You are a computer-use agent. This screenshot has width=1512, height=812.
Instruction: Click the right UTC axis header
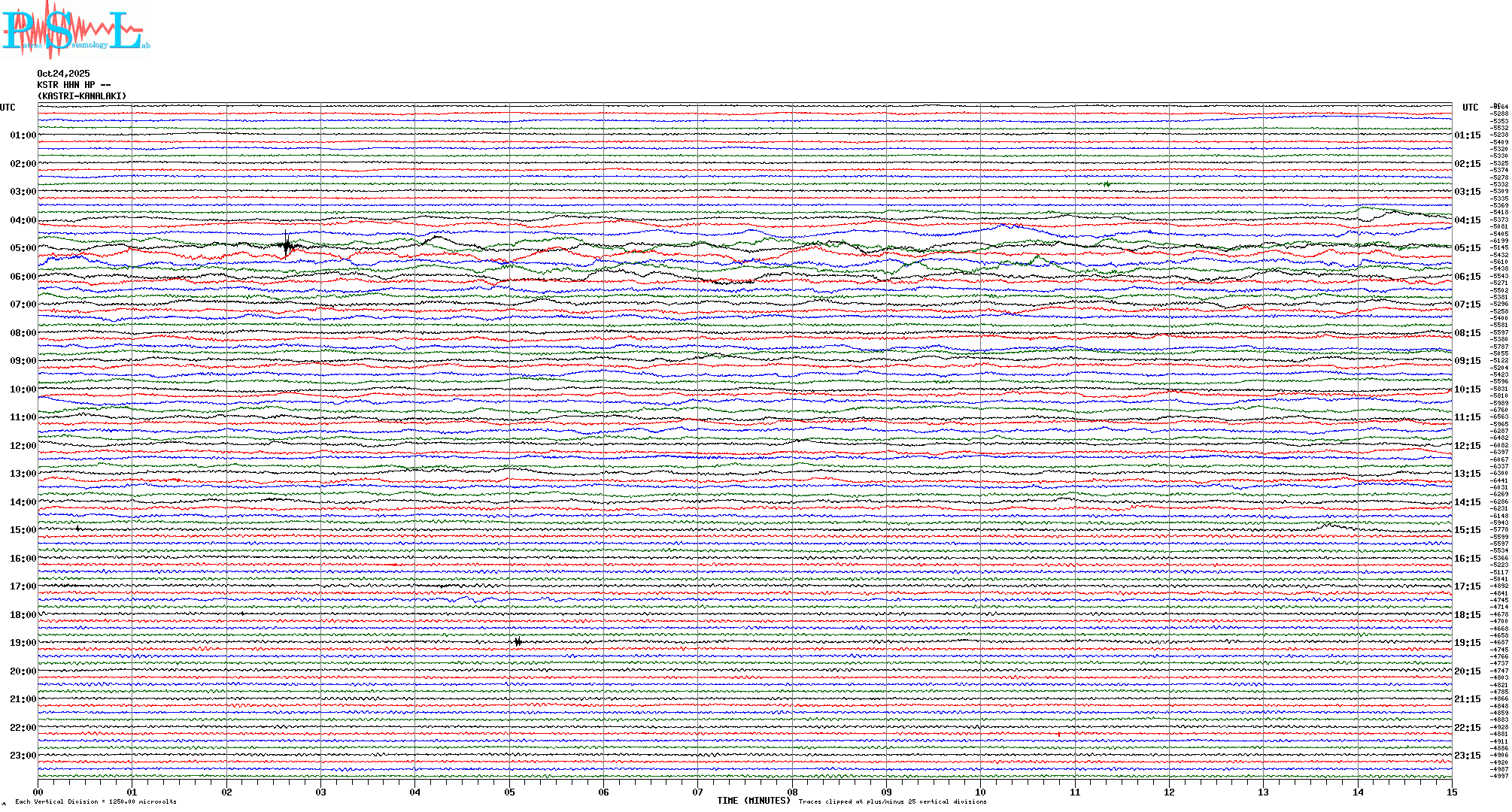click(x=1470, y=108)
